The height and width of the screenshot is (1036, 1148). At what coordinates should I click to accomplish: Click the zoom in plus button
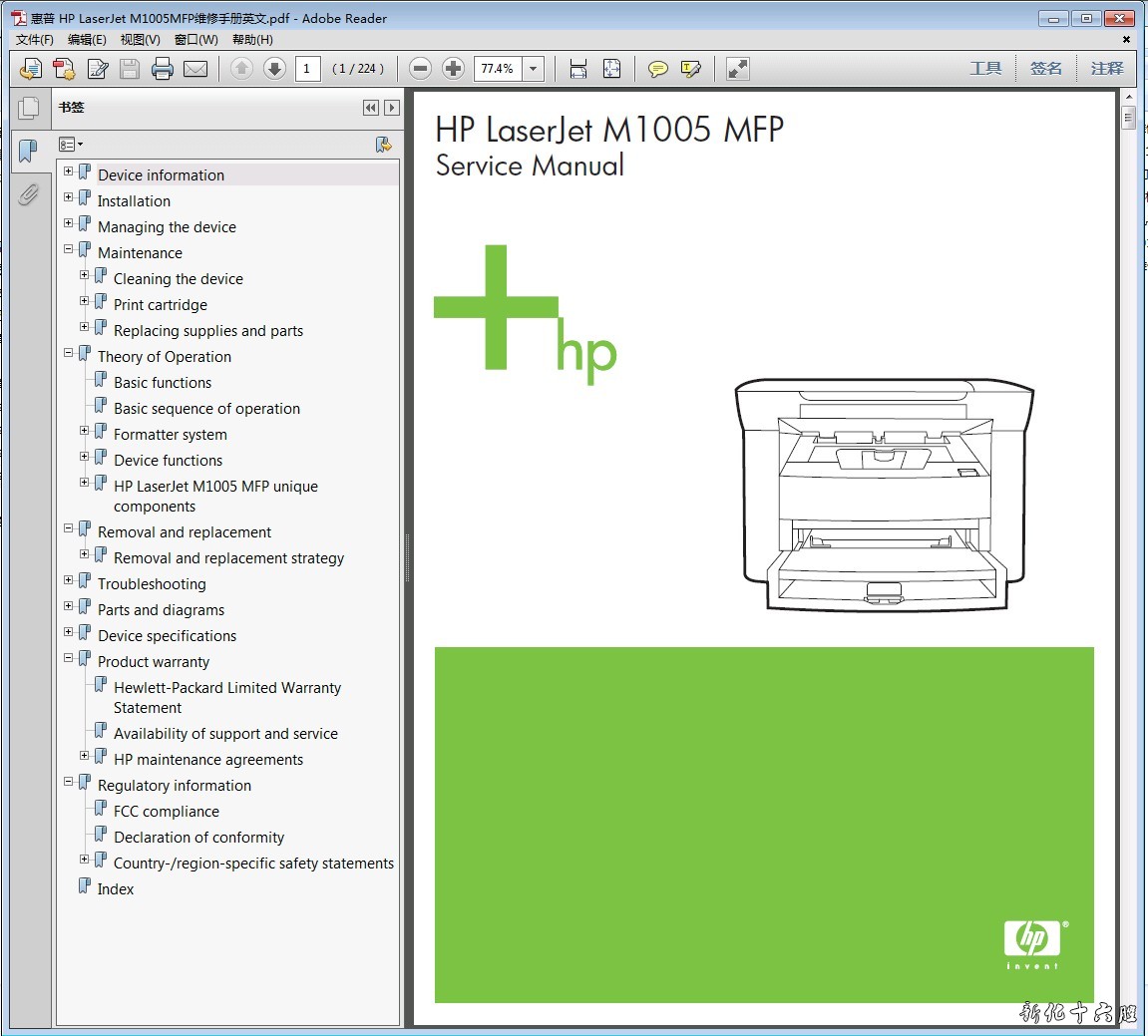453,69
